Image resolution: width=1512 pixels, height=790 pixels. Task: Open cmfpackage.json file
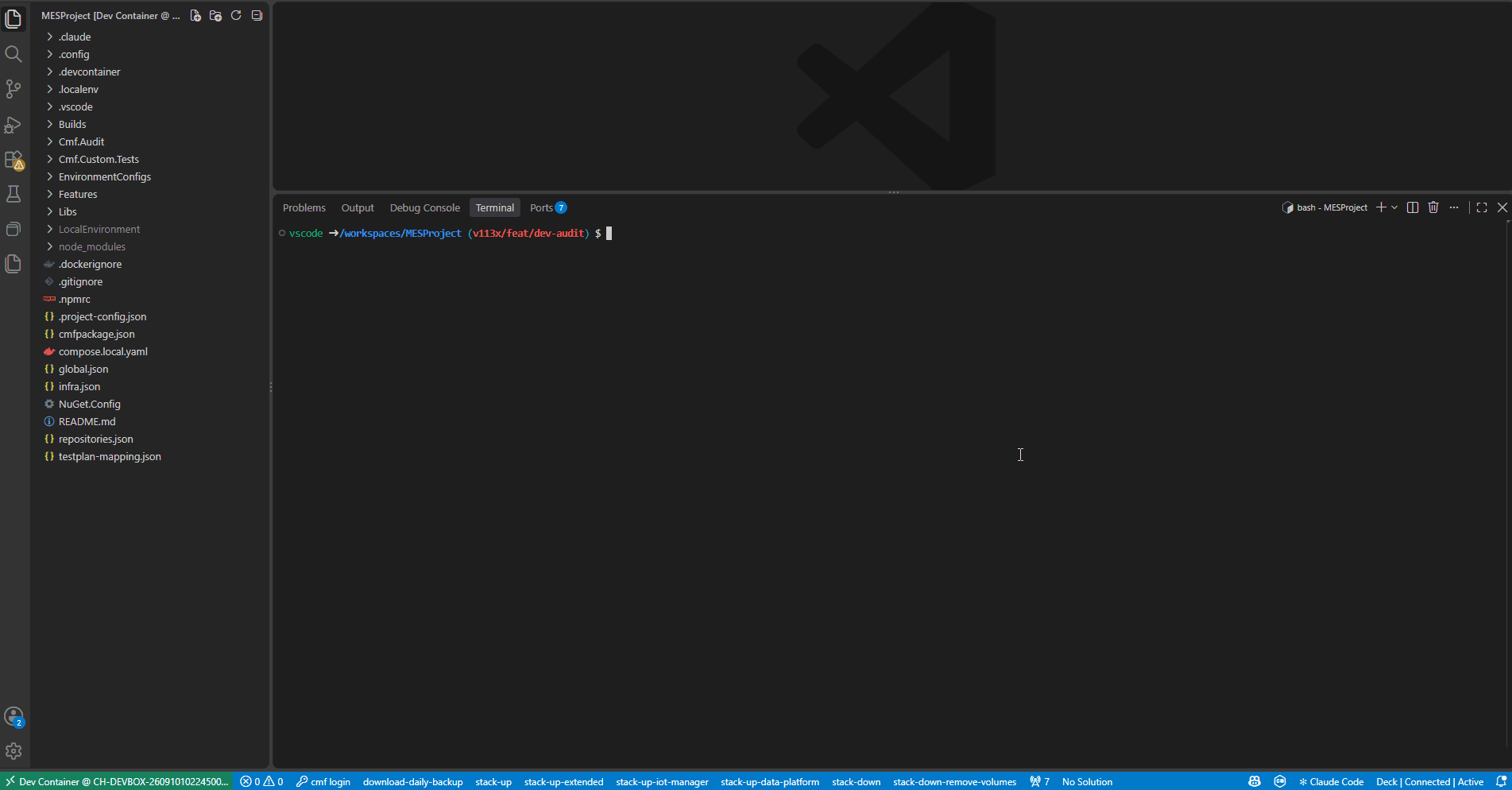[x=149, y=334]
